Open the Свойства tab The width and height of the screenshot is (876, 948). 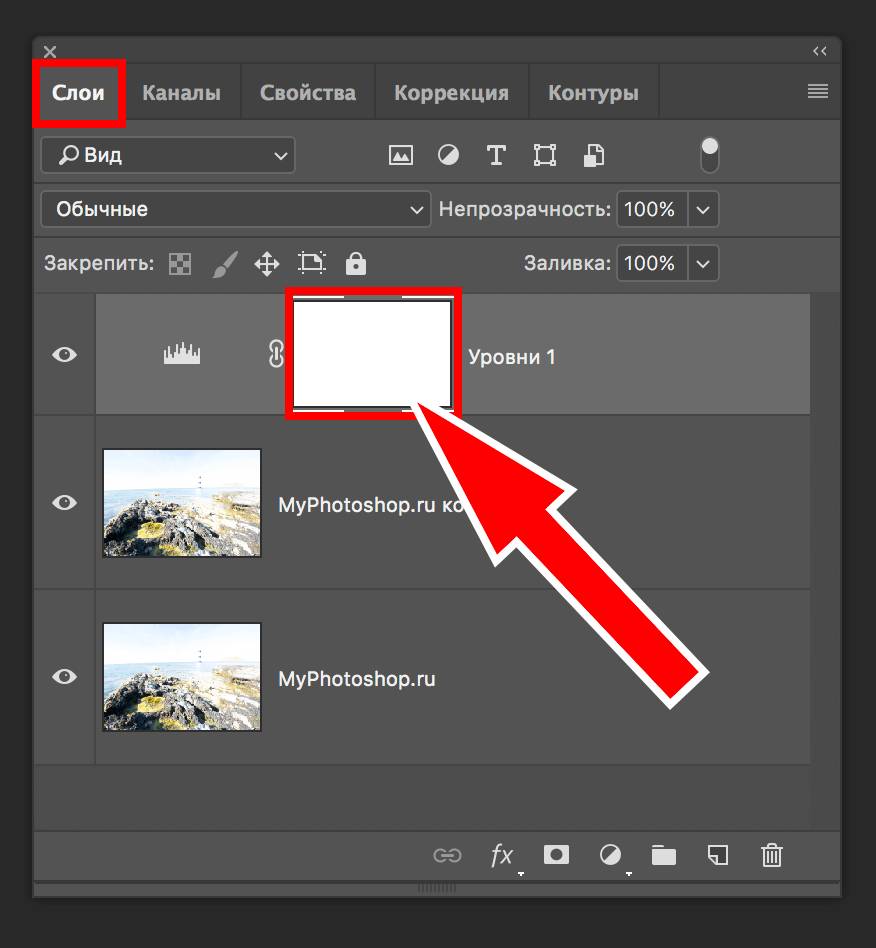308,93
